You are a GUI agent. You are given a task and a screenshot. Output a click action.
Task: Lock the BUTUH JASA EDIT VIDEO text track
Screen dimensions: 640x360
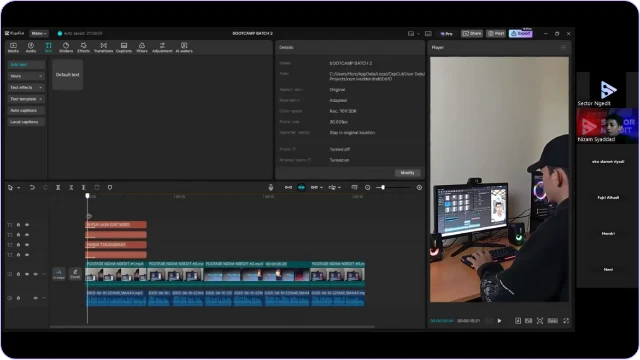[18, 225]
